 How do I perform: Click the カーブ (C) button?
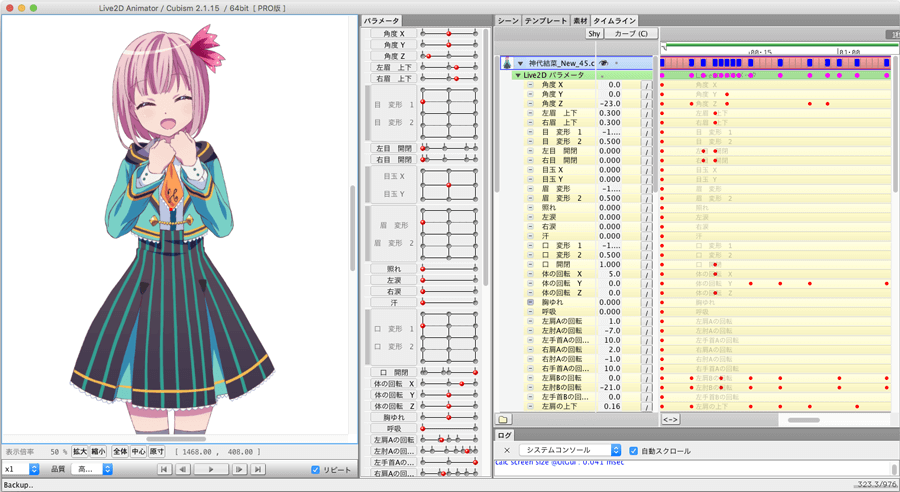click(x=631, y=34)
